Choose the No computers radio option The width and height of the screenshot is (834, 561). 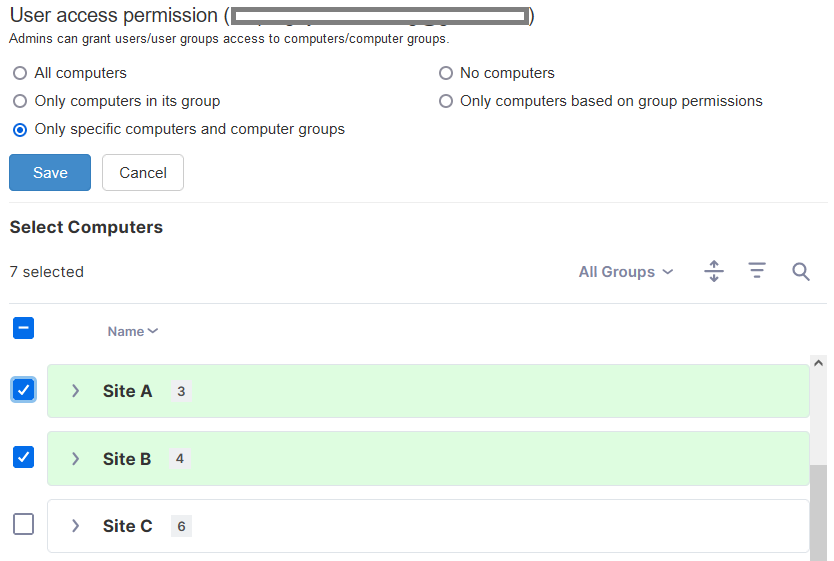point(446,73)
